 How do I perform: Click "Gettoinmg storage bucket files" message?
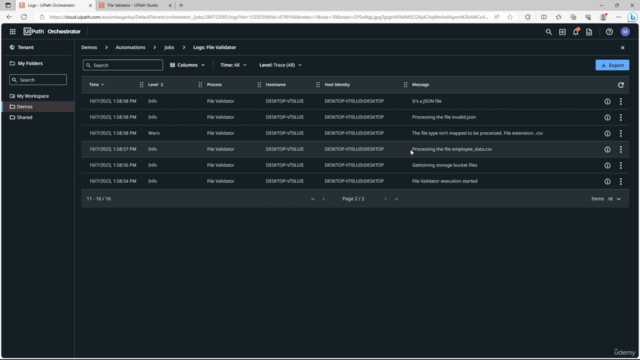point(444,165)
